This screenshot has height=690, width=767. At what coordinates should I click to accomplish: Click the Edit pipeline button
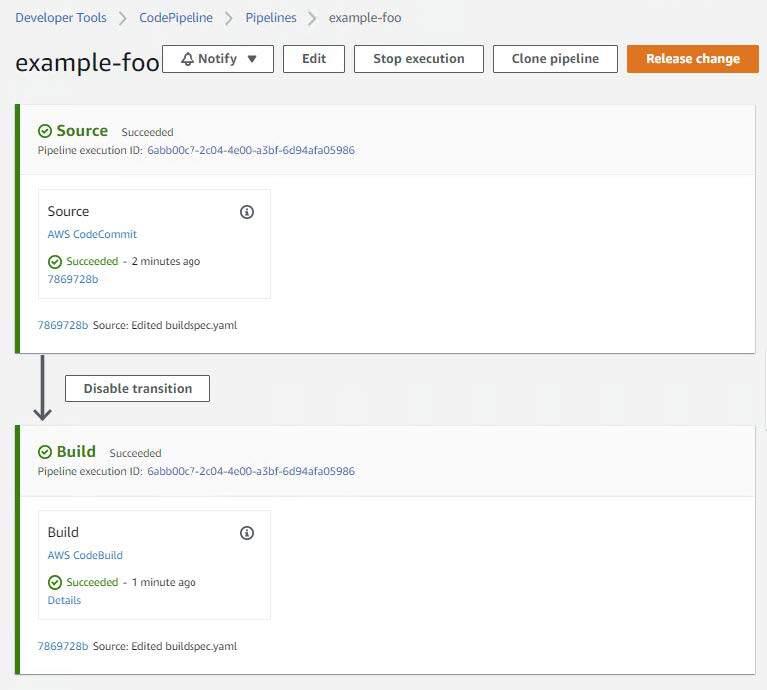[314, 59]
